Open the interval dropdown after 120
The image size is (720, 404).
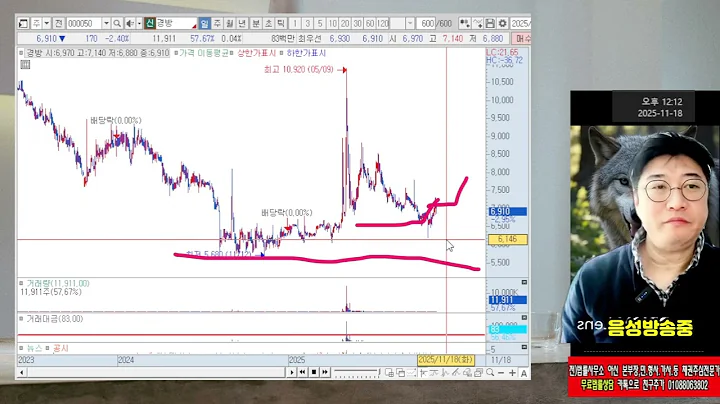pos(410,23)
